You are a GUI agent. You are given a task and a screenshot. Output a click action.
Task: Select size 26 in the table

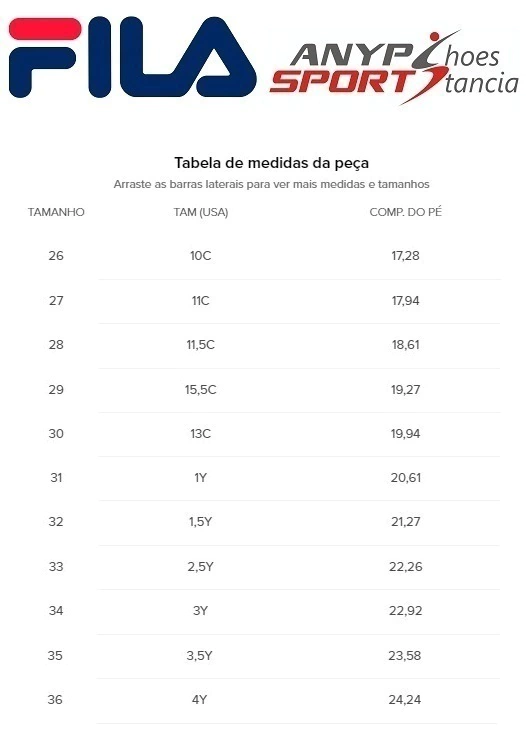point(56,256)
